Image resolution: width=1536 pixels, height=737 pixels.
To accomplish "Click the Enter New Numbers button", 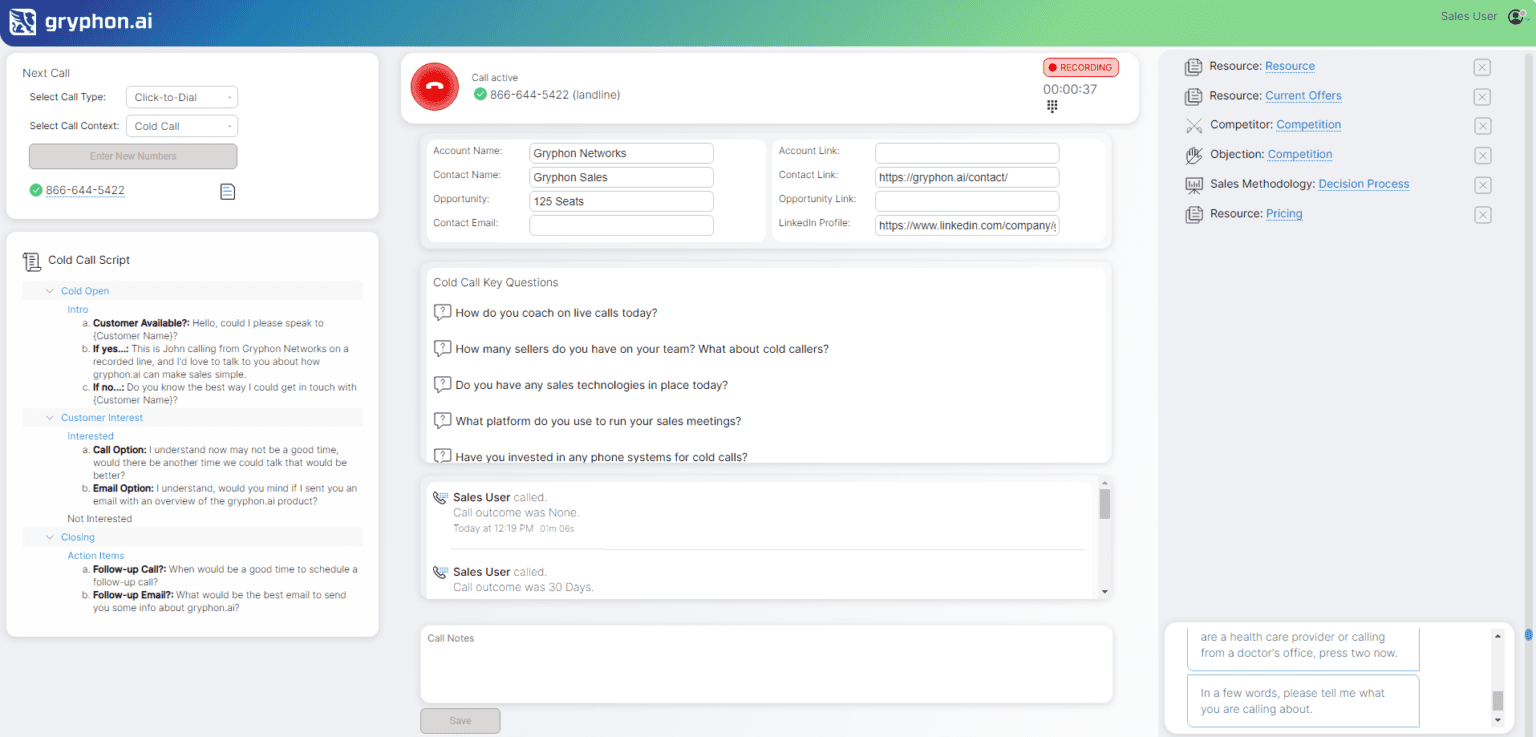I will coord(133,156).
